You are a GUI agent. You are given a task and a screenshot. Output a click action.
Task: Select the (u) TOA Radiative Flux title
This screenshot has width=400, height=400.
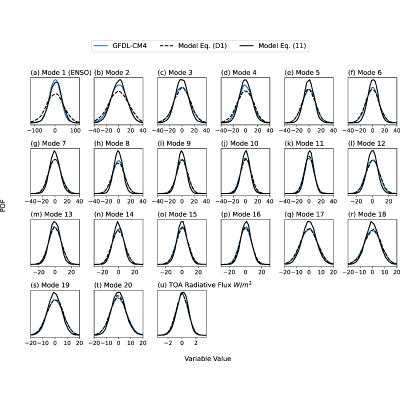click(205, 285)
